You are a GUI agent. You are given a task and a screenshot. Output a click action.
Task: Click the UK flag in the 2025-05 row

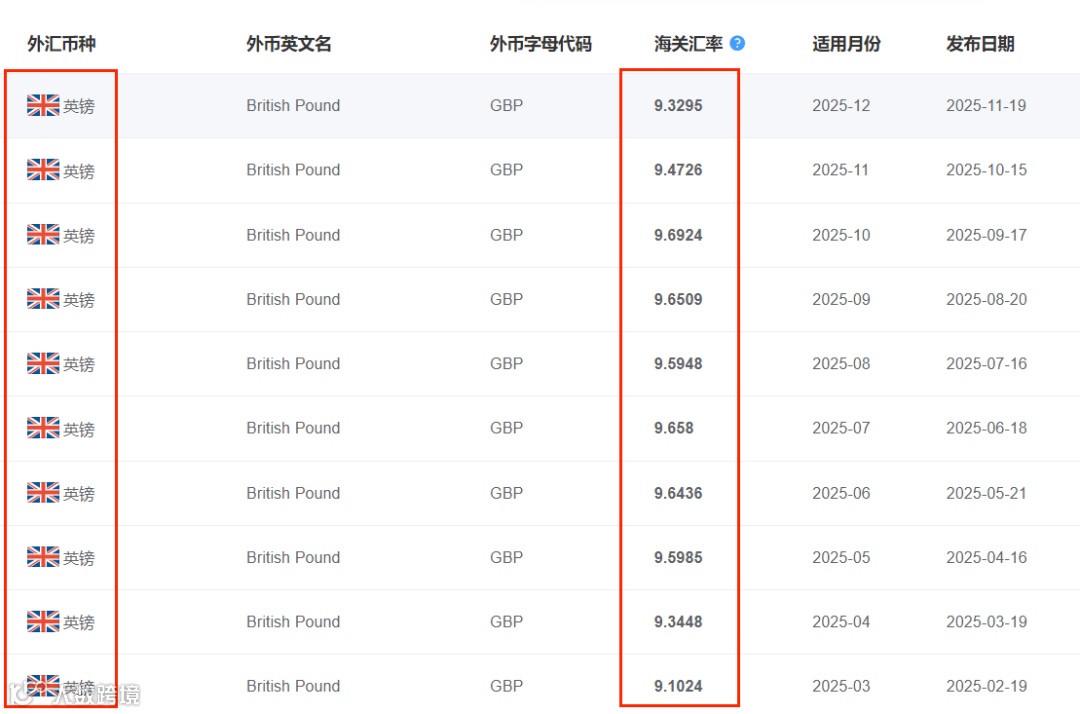point(43,557)
